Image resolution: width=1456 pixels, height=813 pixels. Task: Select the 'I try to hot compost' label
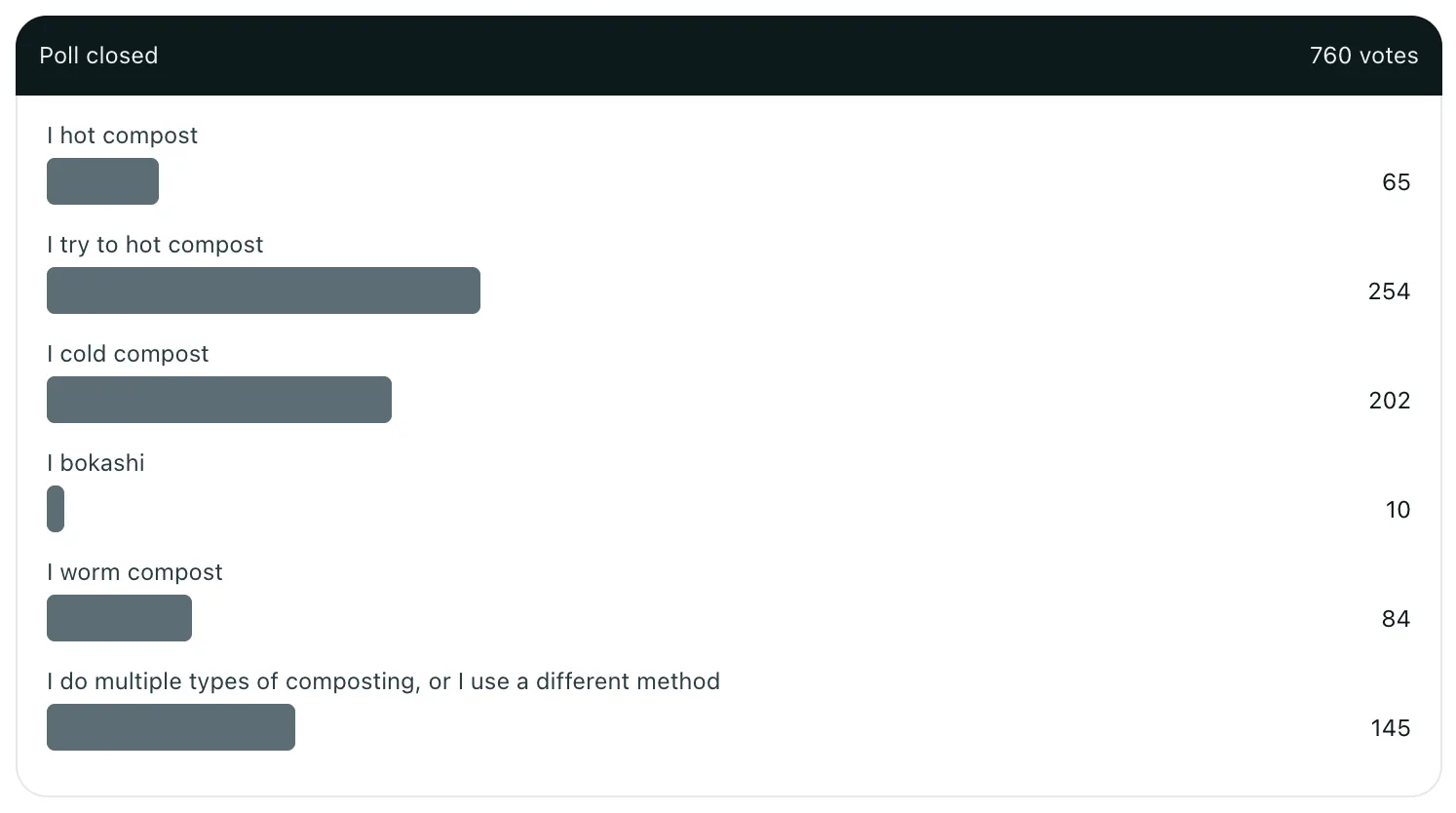click(155, 245)
